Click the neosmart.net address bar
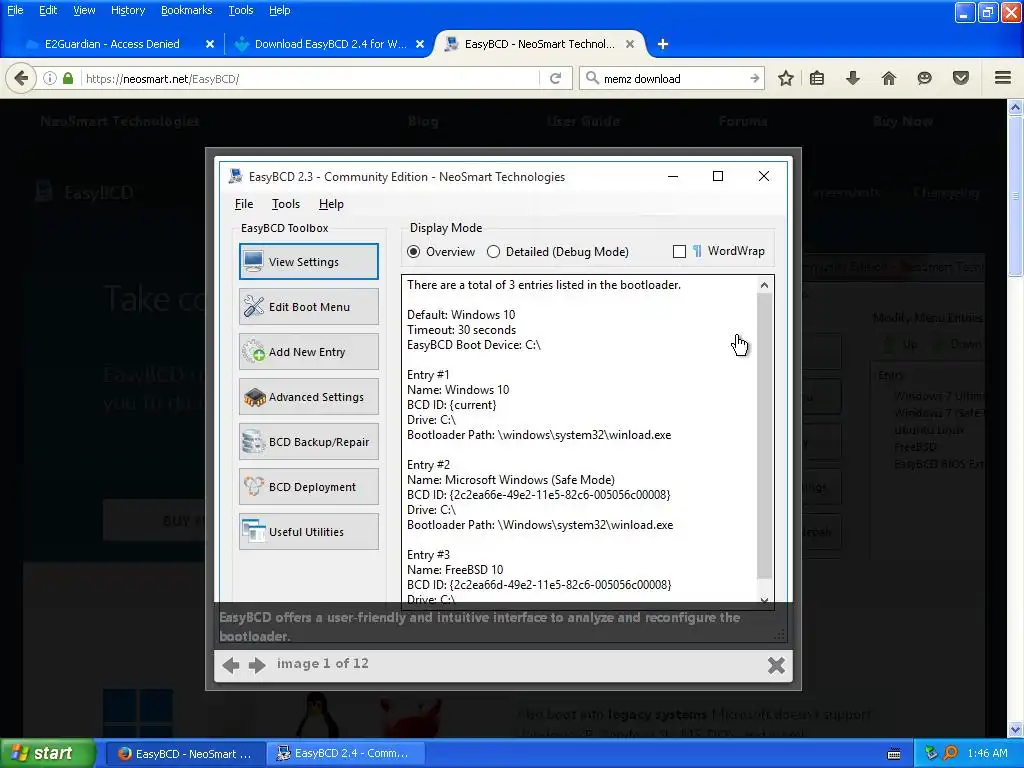This screenshot has width=1024, height=768. [x=310, y=78]
